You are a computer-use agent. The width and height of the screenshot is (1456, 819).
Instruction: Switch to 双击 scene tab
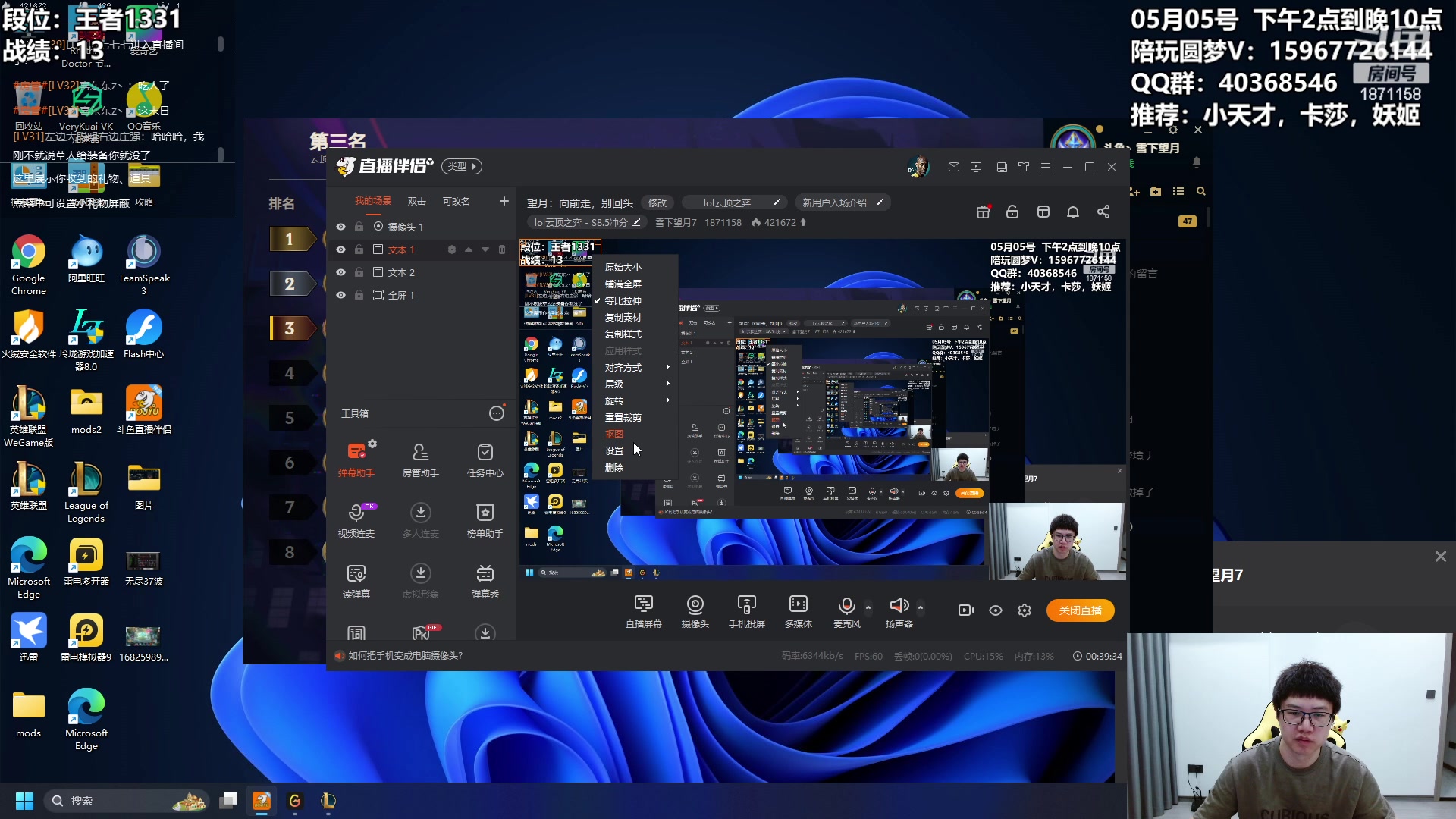click(417, 201)
